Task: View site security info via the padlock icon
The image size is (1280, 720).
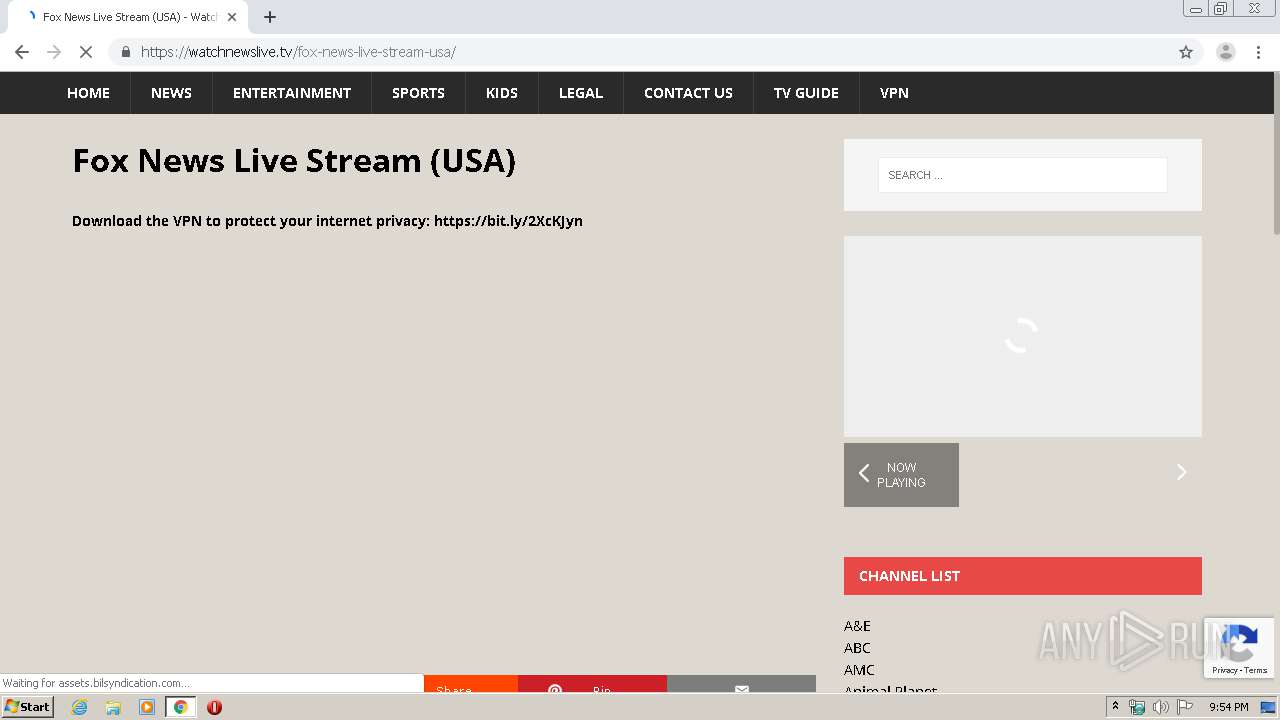Action: (x=125, y=52)
